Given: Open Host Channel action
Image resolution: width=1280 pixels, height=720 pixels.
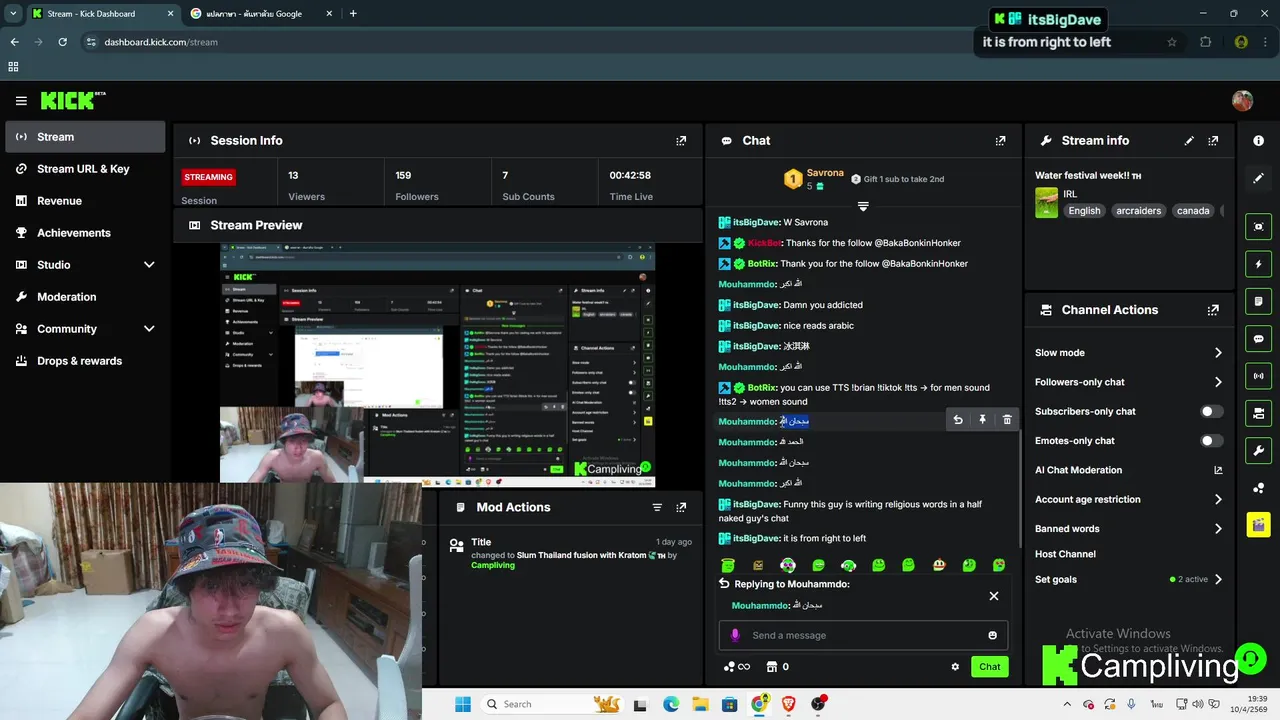Looking at the screenshot, I should click(x=1065, y=554).
